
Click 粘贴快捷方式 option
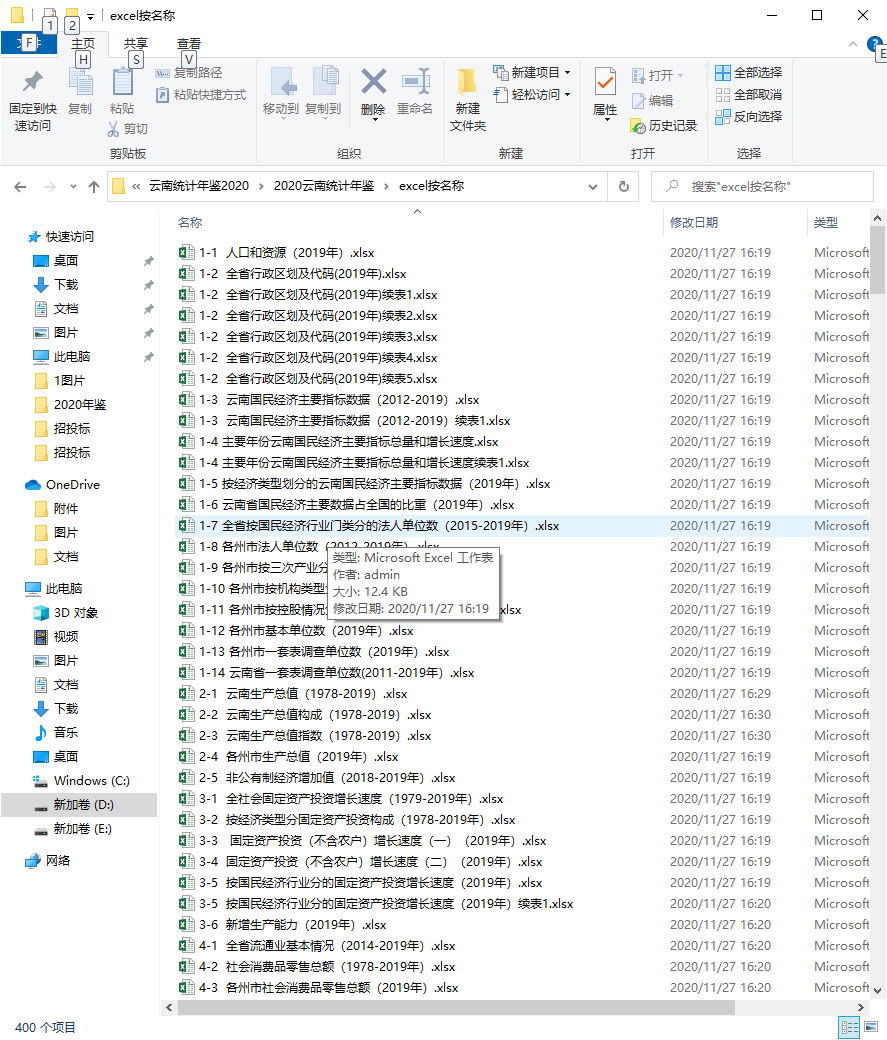(201, 95)
